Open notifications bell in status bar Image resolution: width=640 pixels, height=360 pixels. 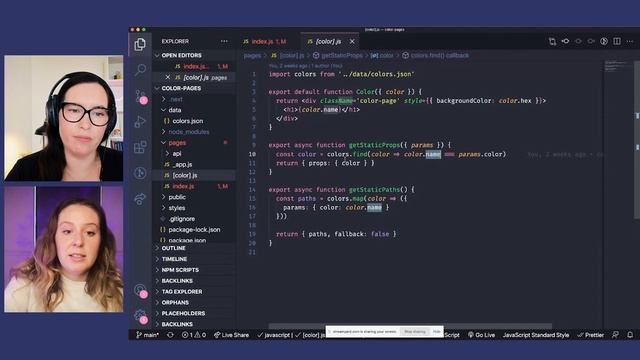pyautogui.click(x=630, y=335)
